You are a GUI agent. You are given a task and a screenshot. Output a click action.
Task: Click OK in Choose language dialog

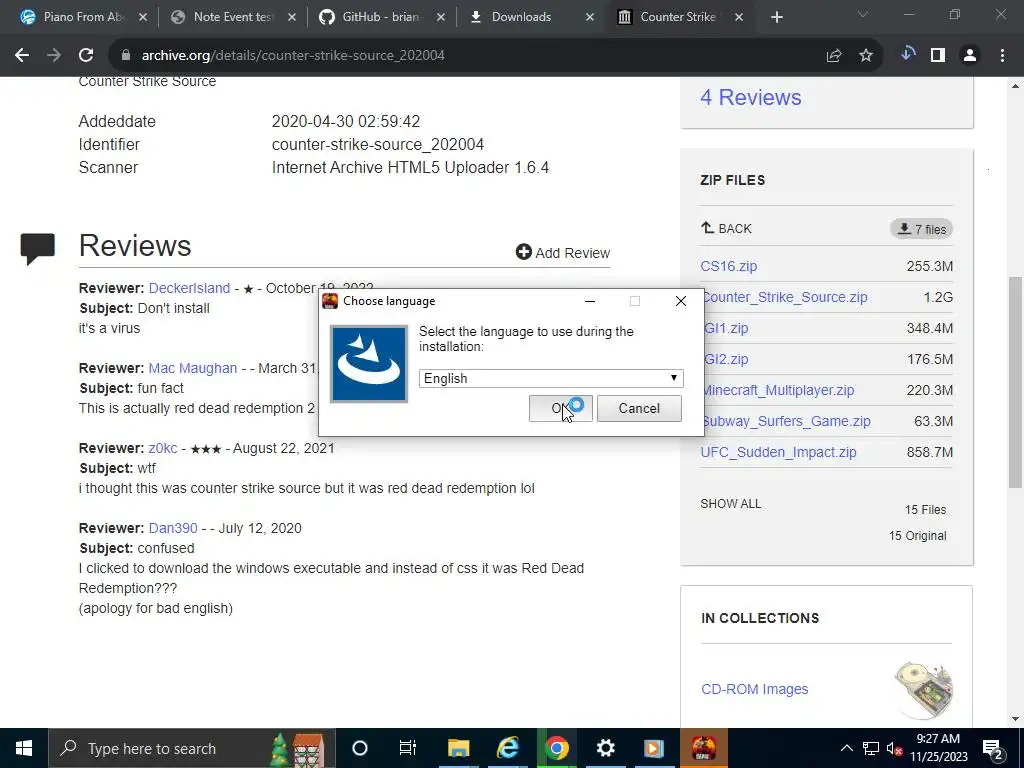pyautogui.click(x=560, y=408)
